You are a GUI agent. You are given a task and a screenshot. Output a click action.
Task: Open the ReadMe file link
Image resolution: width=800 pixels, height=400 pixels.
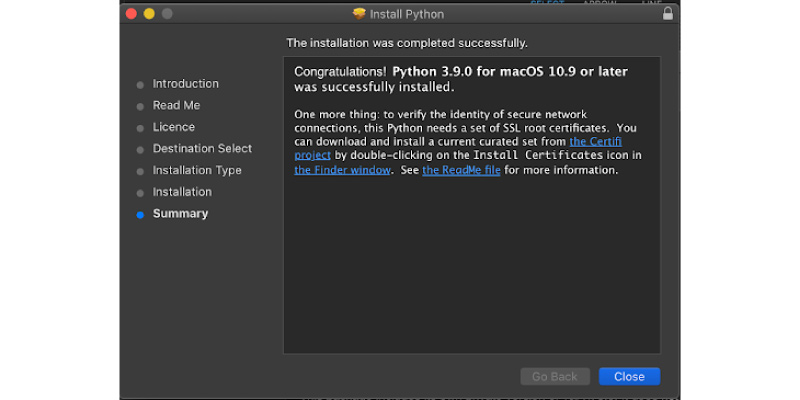[461, 170]
